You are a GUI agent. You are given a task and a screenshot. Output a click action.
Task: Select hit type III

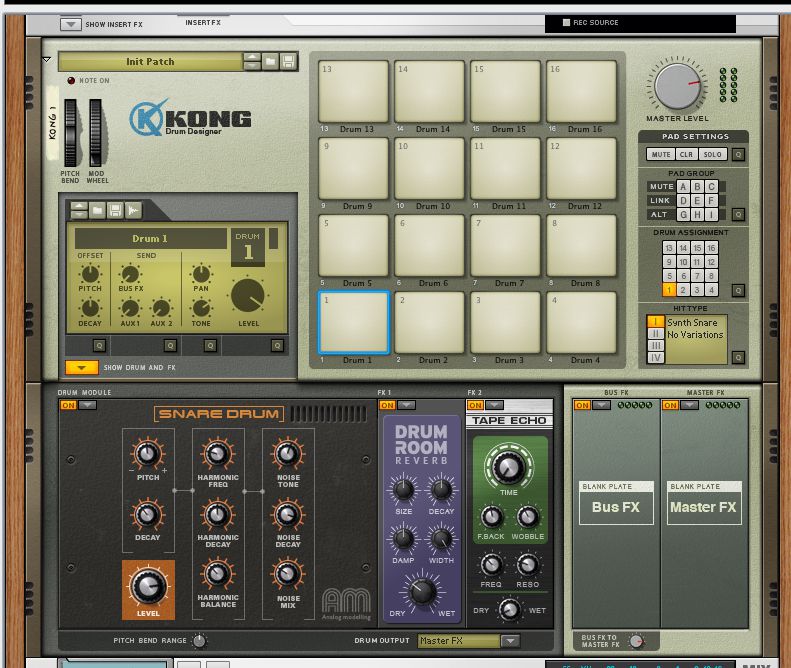point(655,346)
